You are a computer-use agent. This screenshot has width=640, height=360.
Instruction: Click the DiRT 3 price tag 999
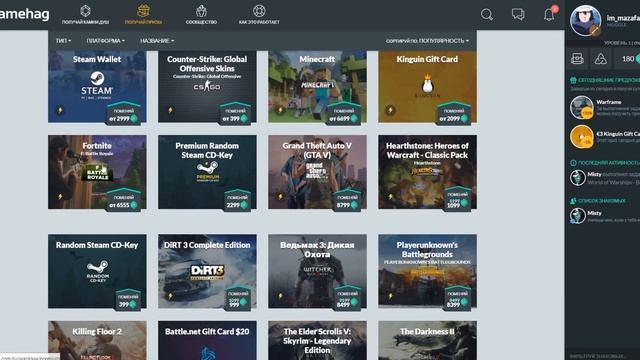click(x=238, y=298)
